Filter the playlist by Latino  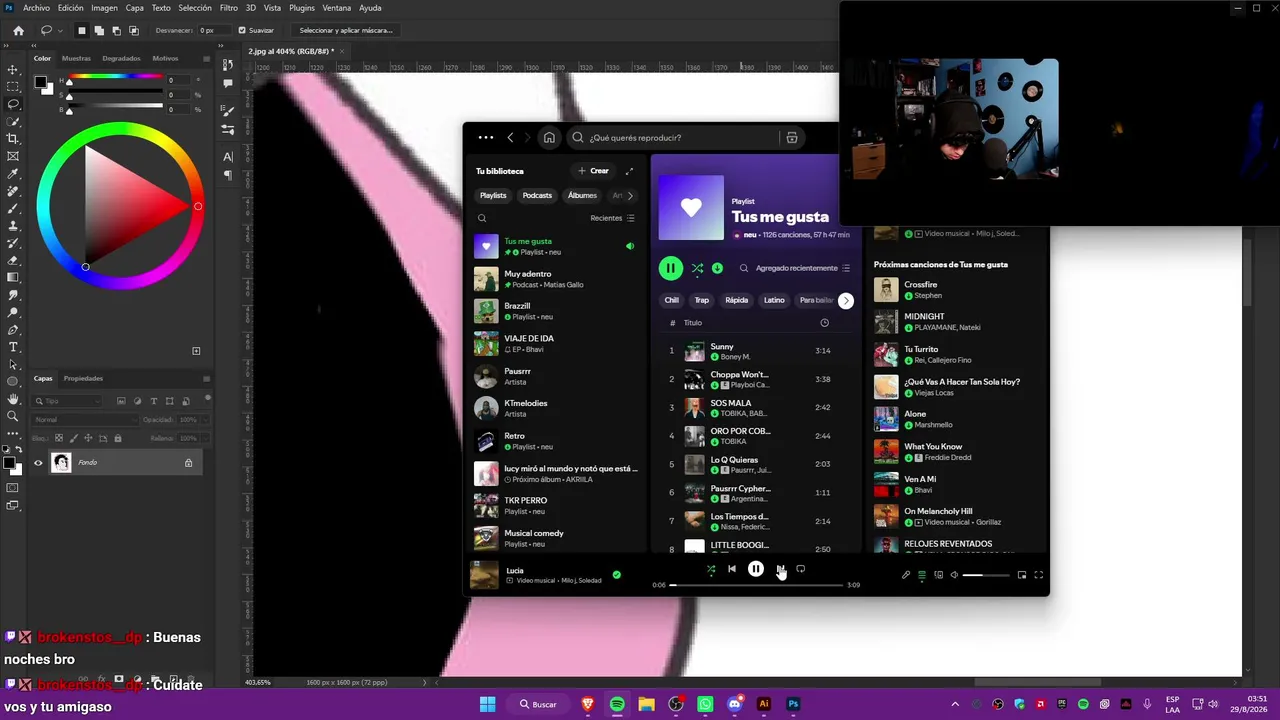pyautogui.click(x=774, y=300)
